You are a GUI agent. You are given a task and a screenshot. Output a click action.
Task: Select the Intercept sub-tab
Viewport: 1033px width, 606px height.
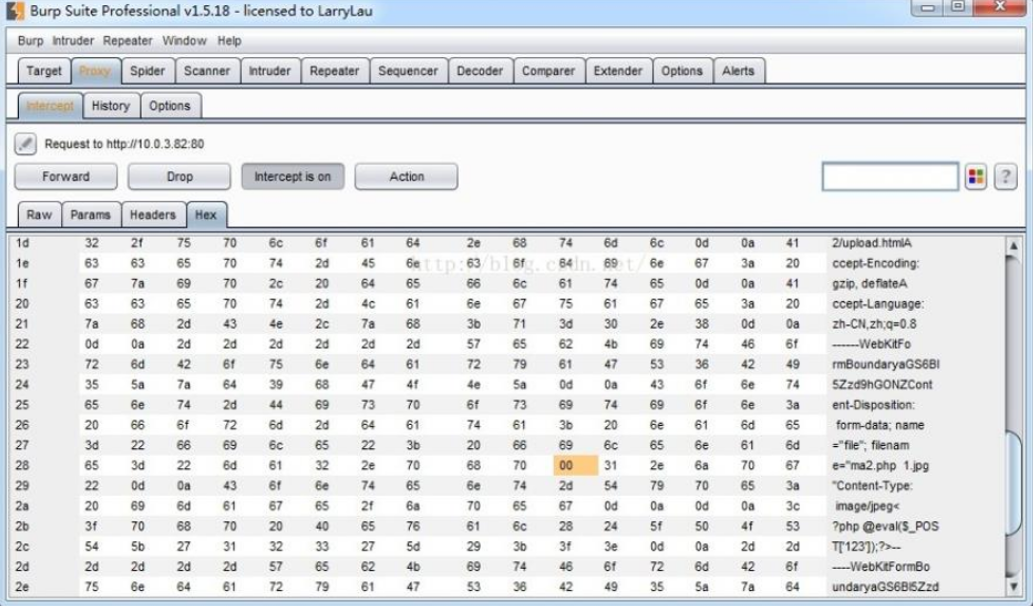pos(51,106)
